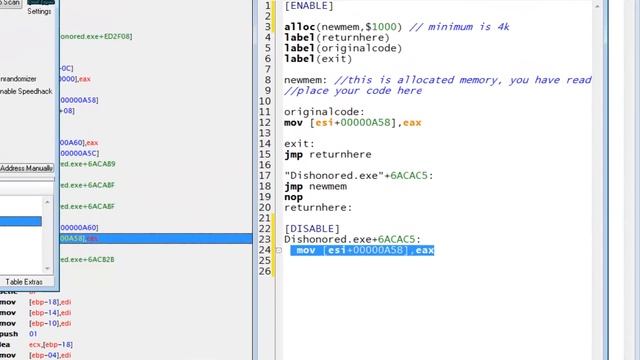640x360 pixels.
Task: Select disassembler row ending 00000A5C]
Action: (80, 153)
